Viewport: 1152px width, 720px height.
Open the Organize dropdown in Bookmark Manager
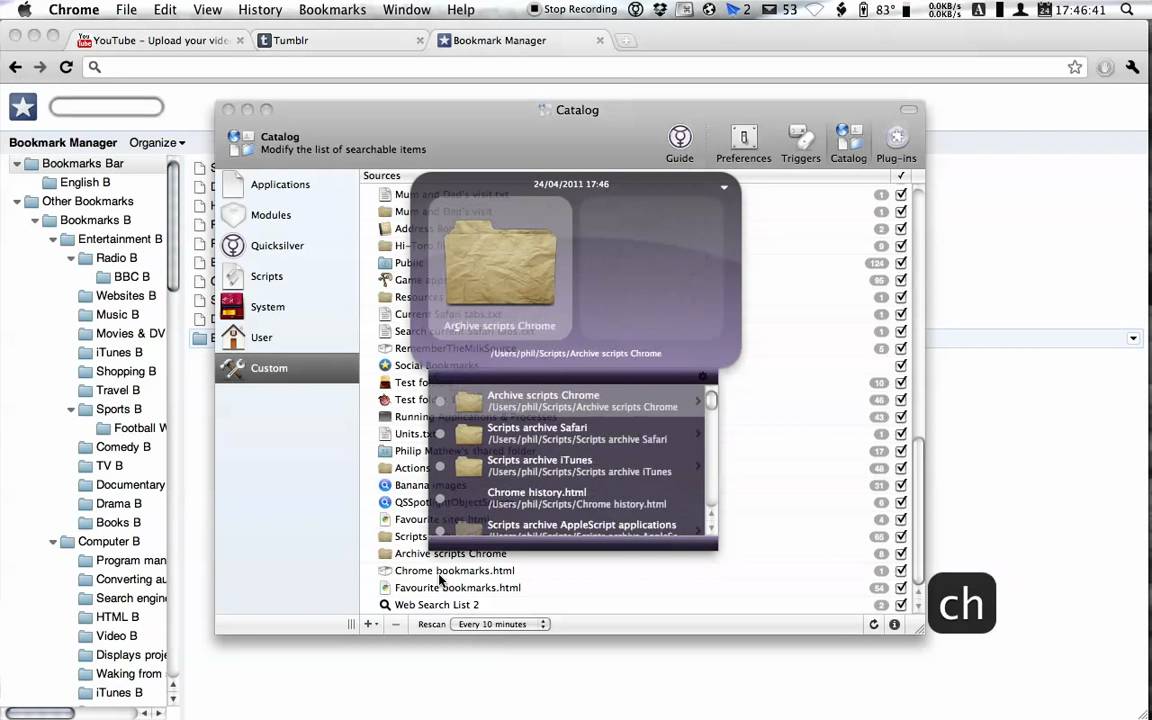pyautogui.click(x=157, y=143)
